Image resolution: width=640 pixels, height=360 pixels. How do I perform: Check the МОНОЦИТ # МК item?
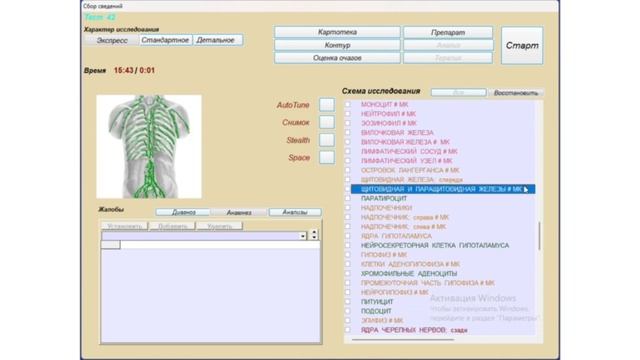tap(348, 104)
